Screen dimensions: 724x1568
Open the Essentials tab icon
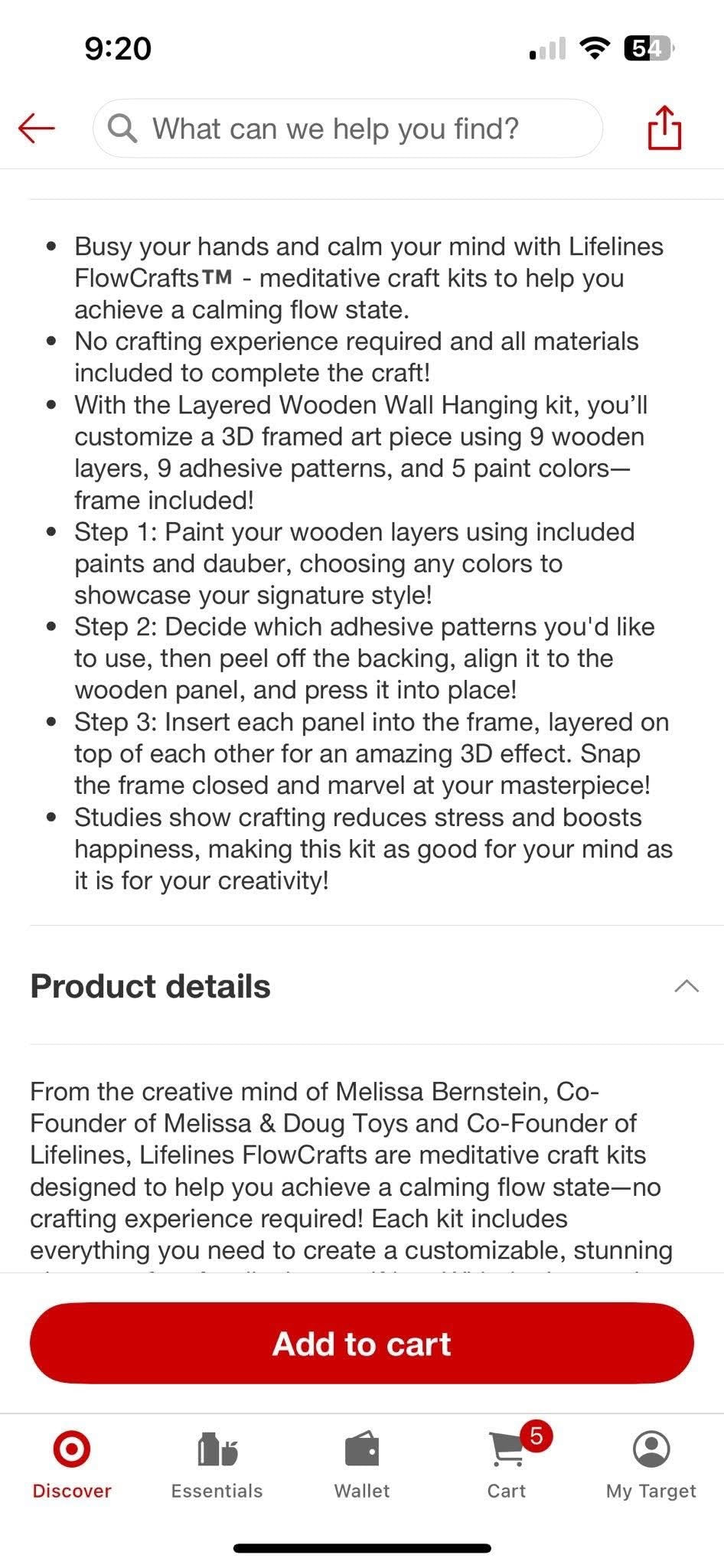coord(217,1449)
